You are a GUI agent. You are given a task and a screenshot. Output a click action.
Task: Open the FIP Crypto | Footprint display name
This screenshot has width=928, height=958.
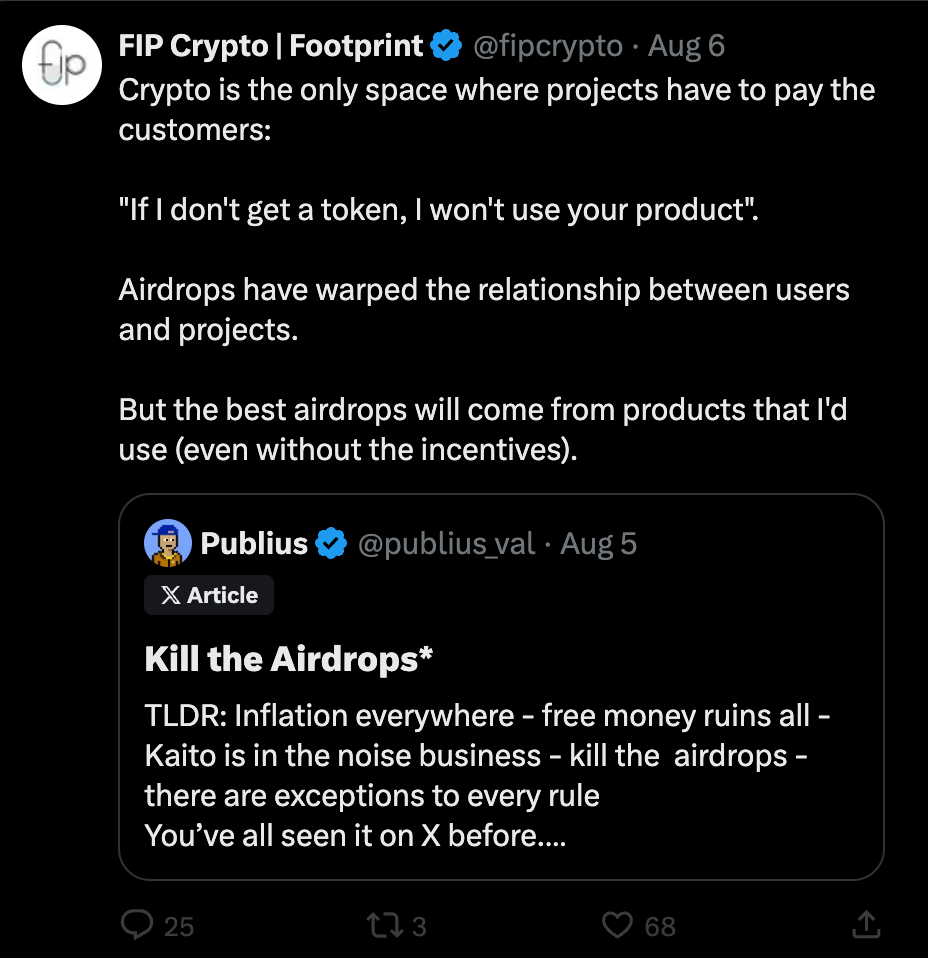tap(272, 46)
